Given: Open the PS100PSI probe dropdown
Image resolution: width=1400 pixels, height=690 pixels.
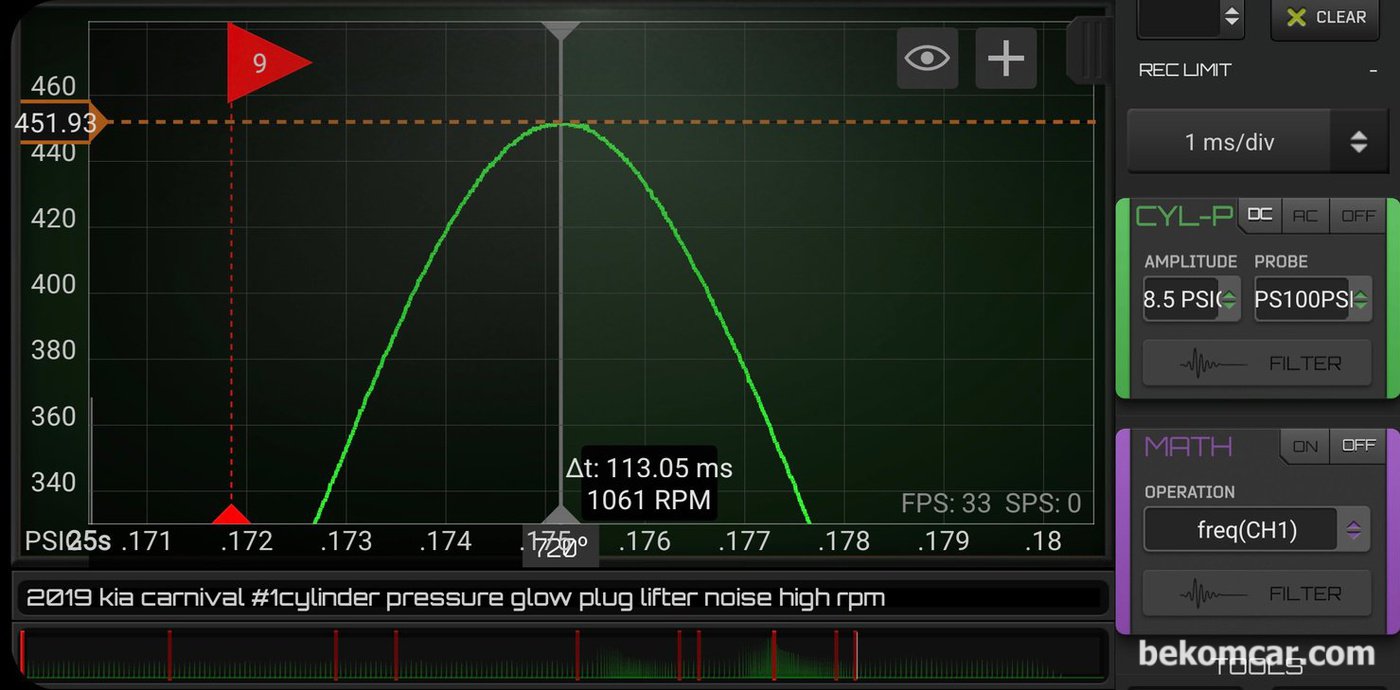Looking at the screenshot, I should click(1313, 299).
